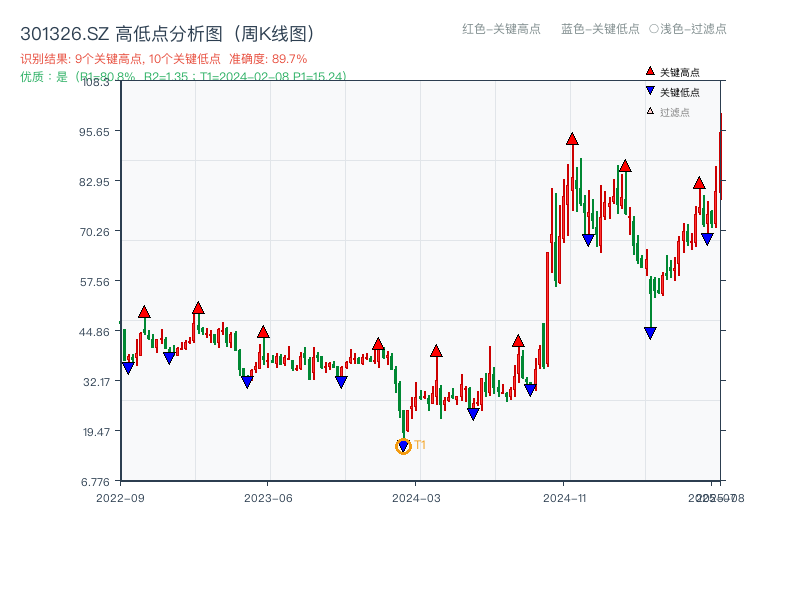Click red high triangle immediately right of T1
This screenshot has width=800, height=600.
(436, 351)
